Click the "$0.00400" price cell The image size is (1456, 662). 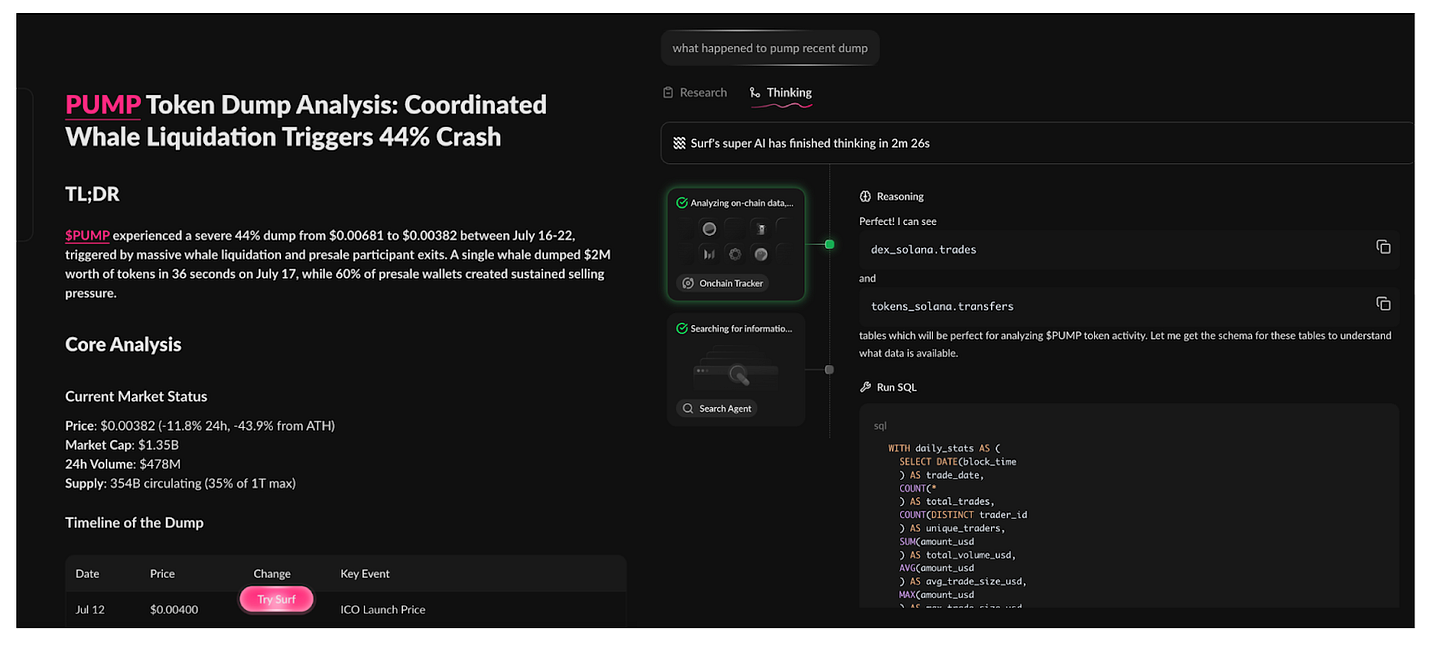coord(174,610)
